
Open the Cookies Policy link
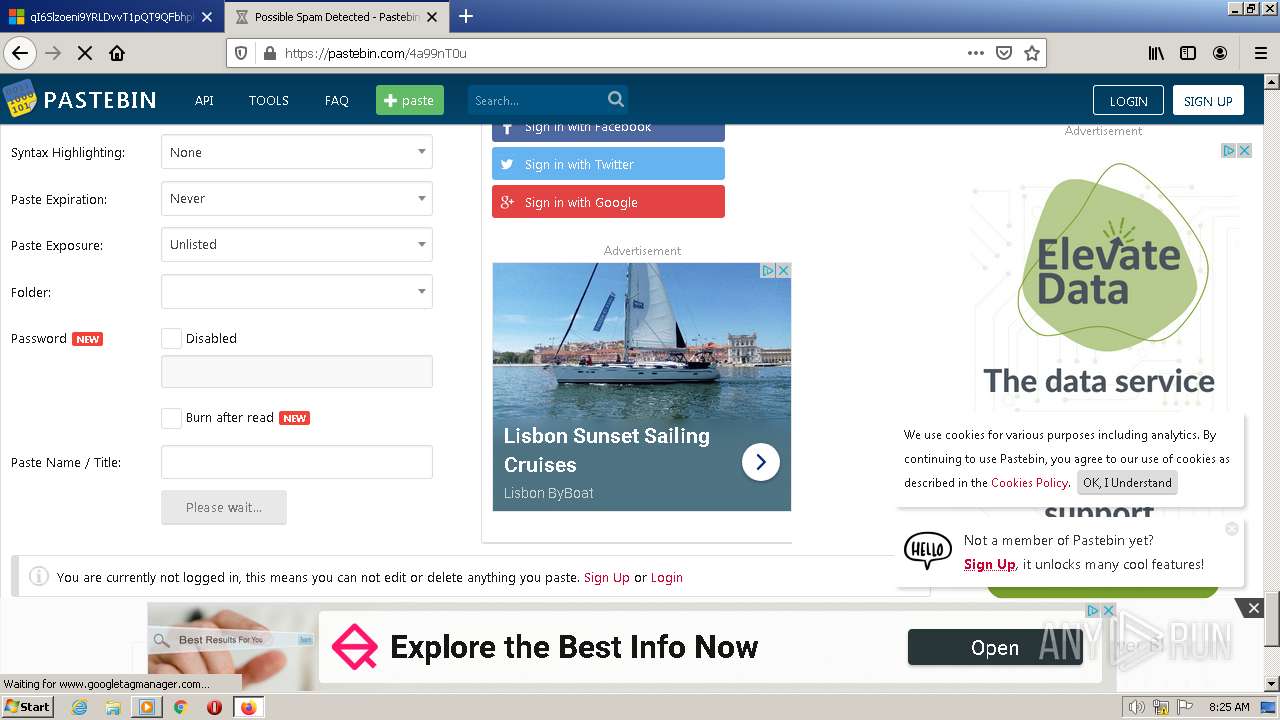tap(1029, 483)
